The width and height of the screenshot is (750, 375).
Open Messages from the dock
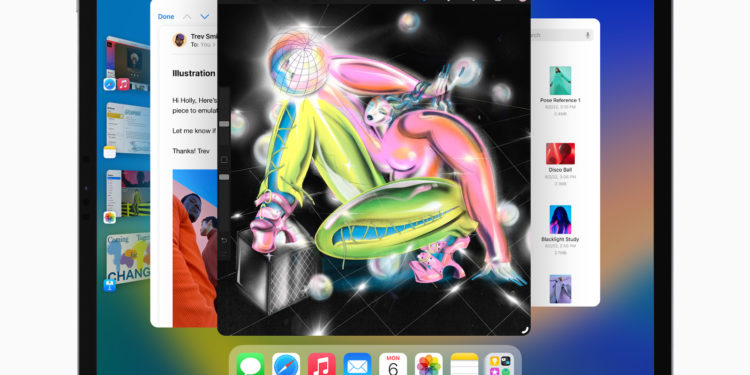(250, 364)
